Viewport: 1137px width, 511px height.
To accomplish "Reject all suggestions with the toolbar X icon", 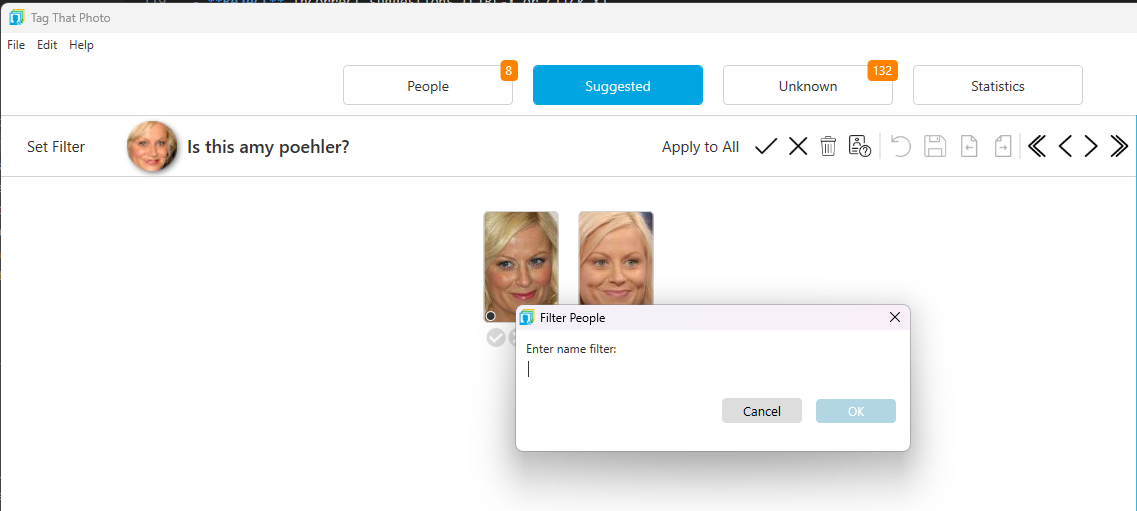I will (798, 146).
